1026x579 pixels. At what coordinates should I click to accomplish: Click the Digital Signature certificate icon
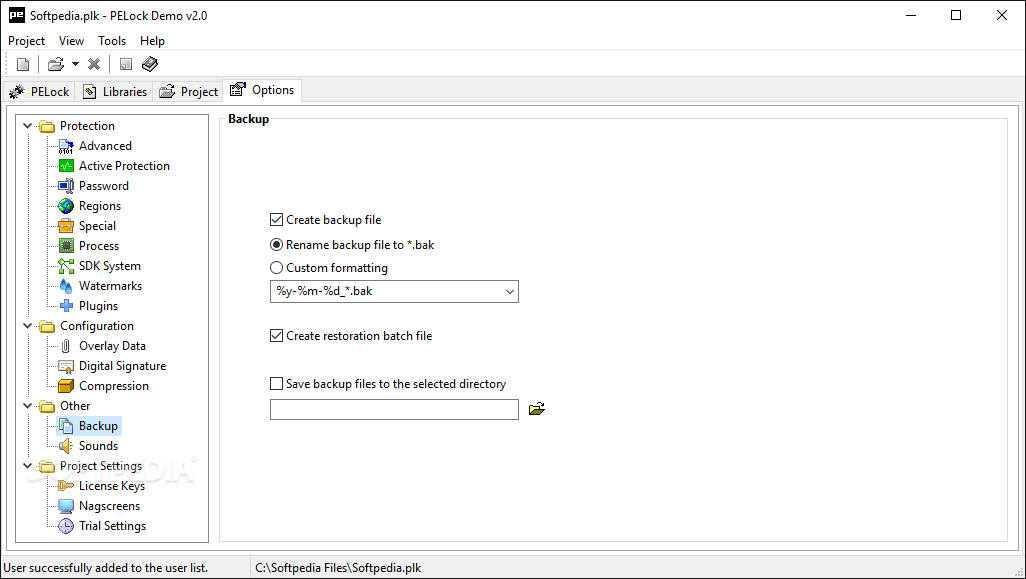[x=66, y=366]
